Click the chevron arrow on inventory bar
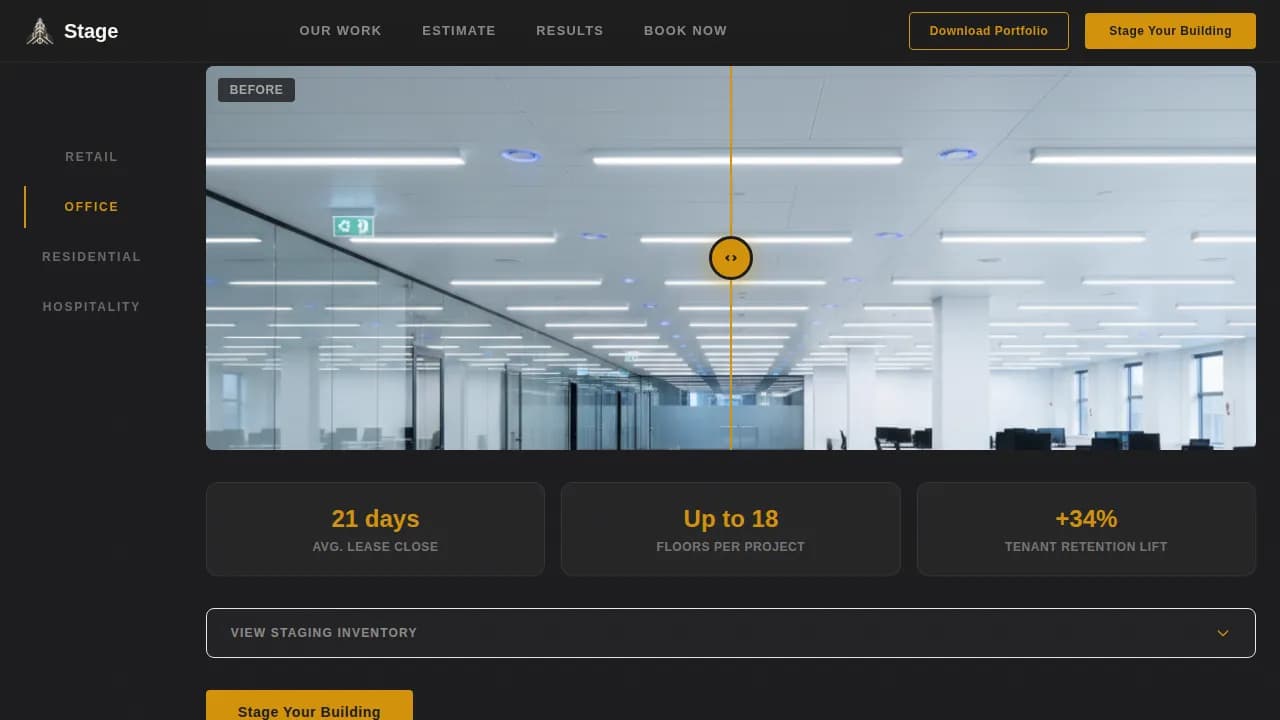Viewport: 1280px width, 720px height. (x=1222, y=633)
